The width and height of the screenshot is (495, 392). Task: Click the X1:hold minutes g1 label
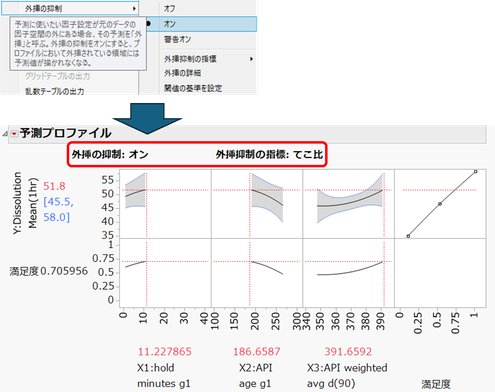(164, 376)
